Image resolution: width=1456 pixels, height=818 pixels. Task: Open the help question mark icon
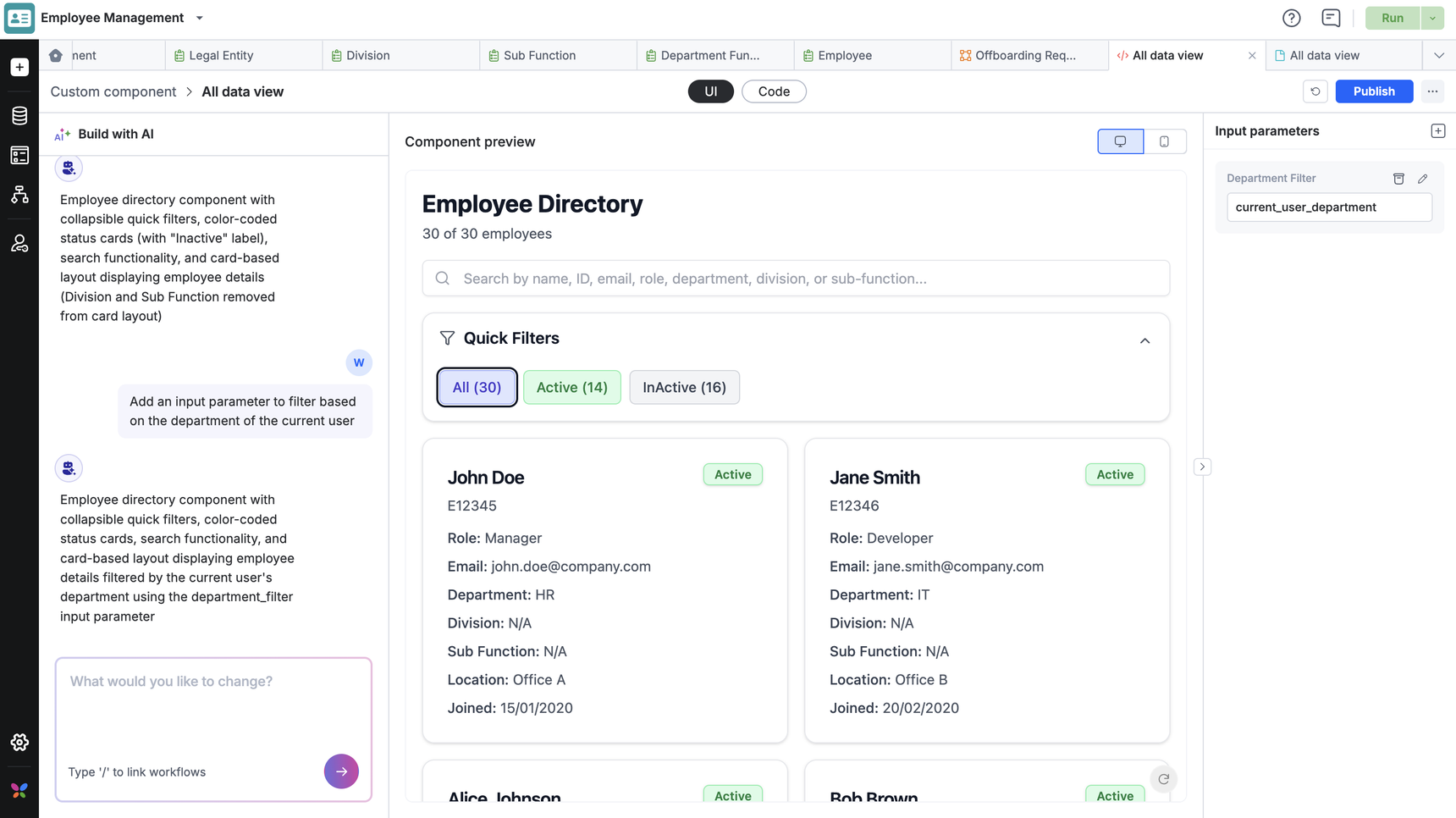coord(1291,18)
